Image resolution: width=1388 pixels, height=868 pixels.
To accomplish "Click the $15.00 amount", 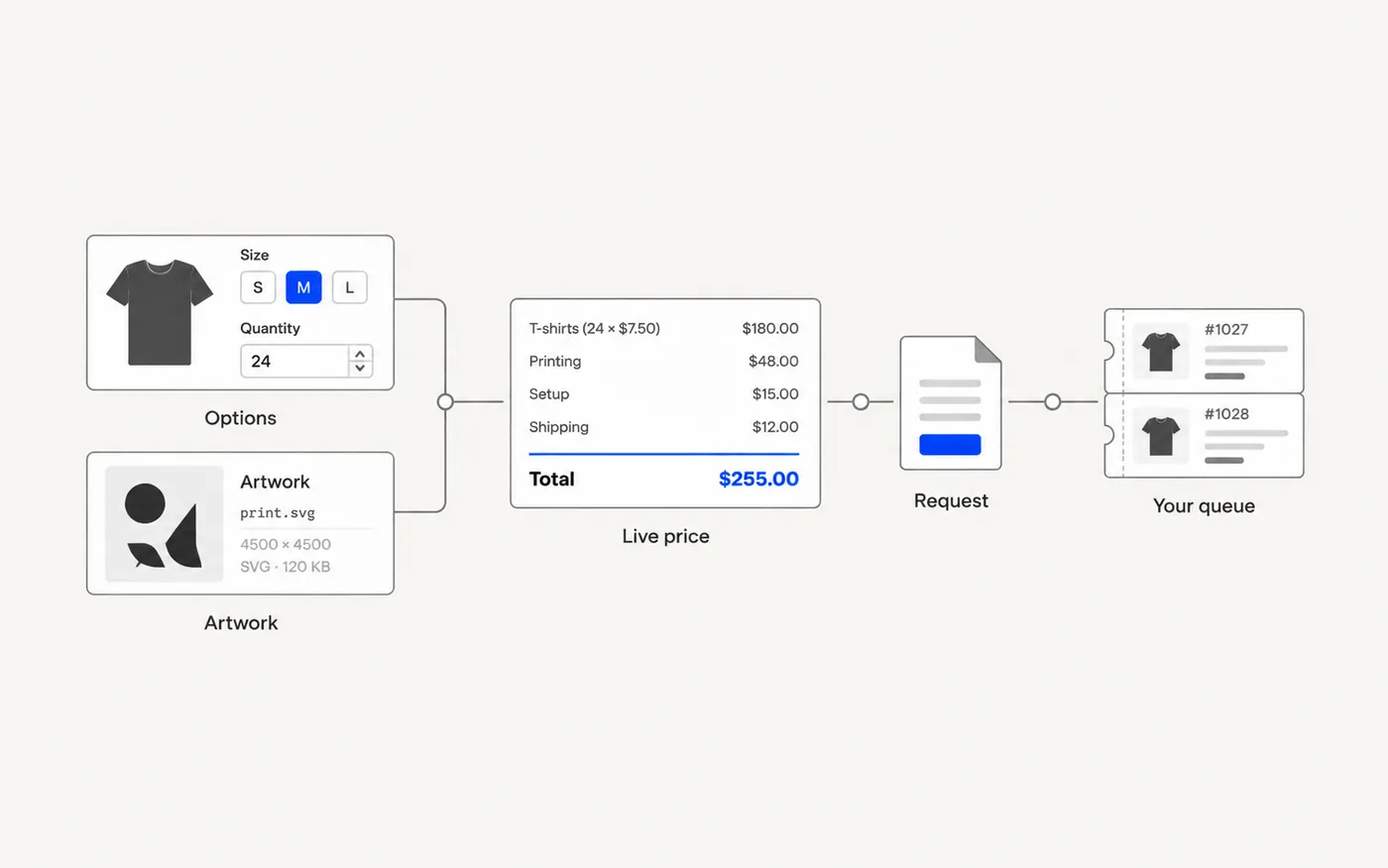I will click(x=775, y=393).
